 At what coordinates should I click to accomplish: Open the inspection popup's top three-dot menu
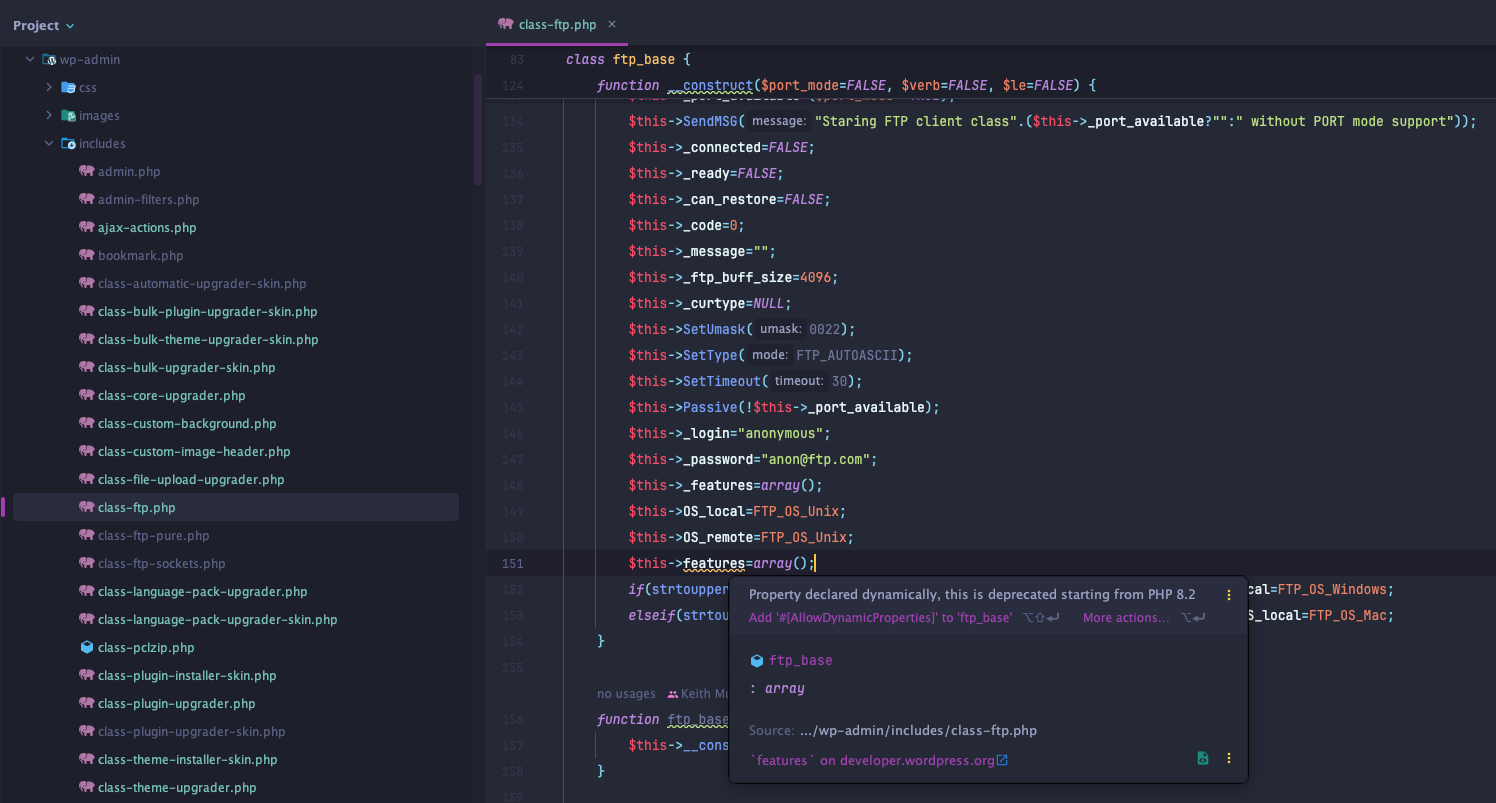click(x=1229, y=595)
